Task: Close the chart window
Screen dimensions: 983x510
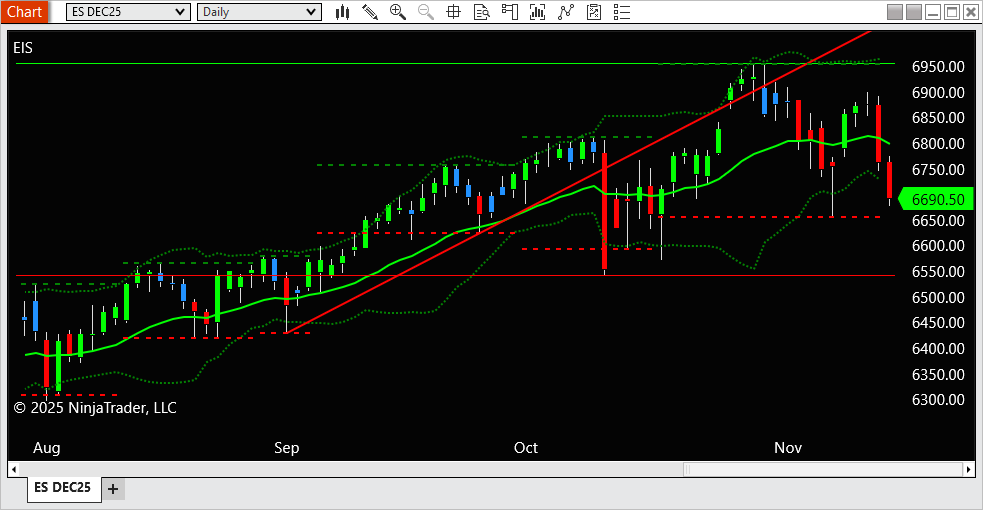Action: (971, 12)
